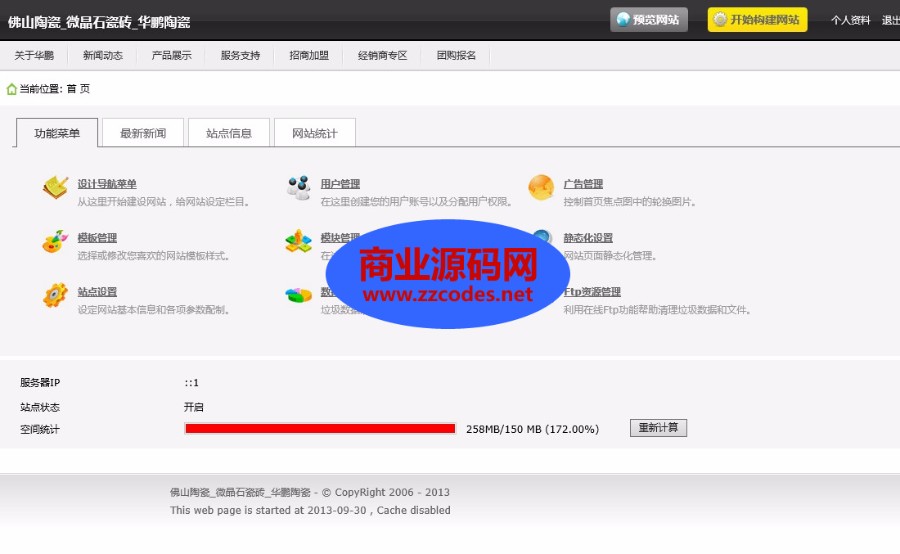Viewport: 900px width, 554px height.
Task: Open the 设计导航菜单 link
Action: [x=107, y=184]
